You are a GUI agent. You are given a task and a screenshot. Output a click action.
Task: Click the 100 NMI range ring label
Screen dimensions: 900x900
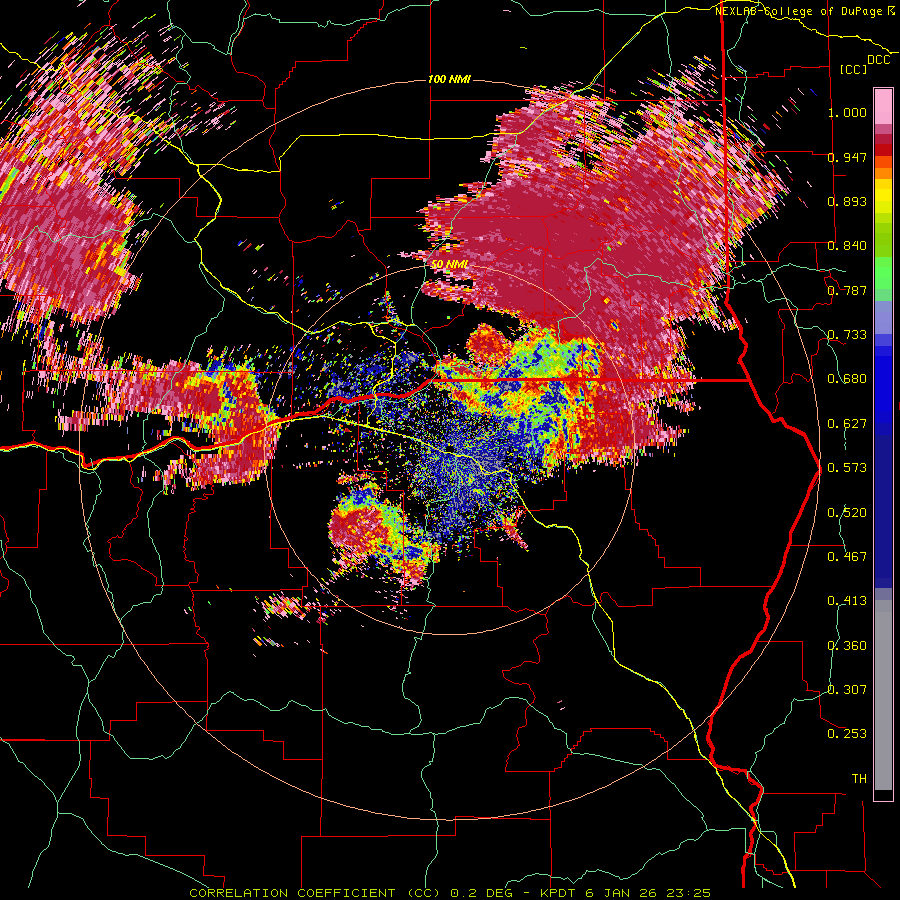click(x=449, y=79)
